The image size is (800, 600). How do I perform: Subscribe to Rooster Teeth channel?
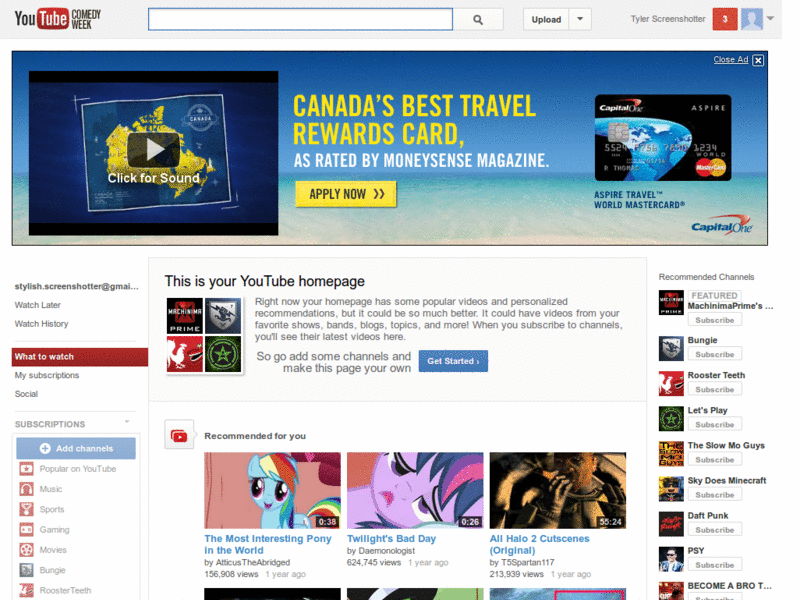click(x=714, y=389)
